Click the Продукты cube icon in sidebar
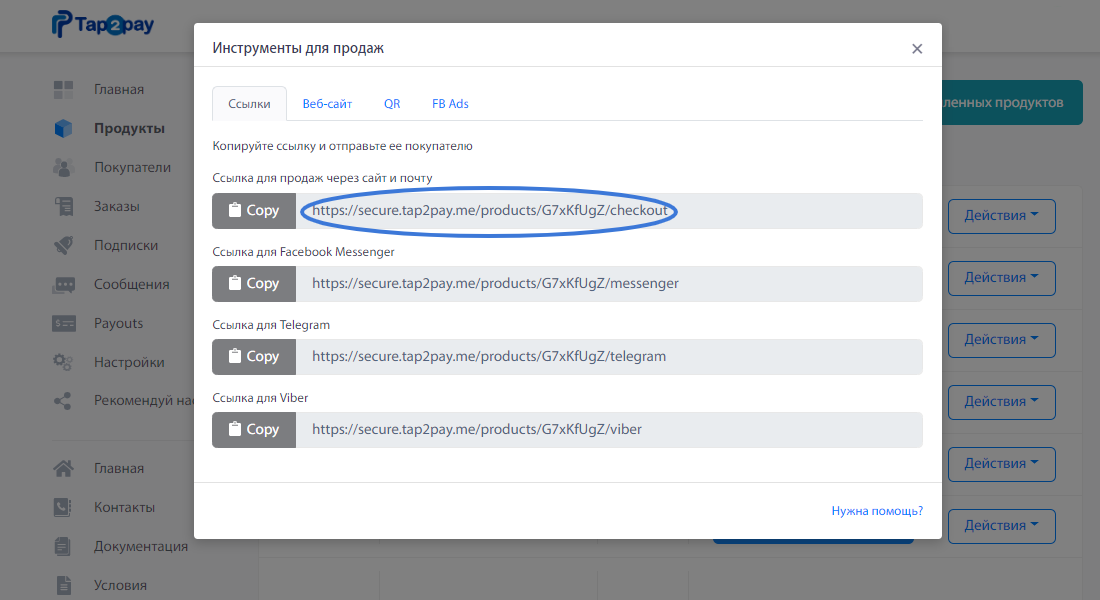 pyautogui.click(x=64, y=129)
